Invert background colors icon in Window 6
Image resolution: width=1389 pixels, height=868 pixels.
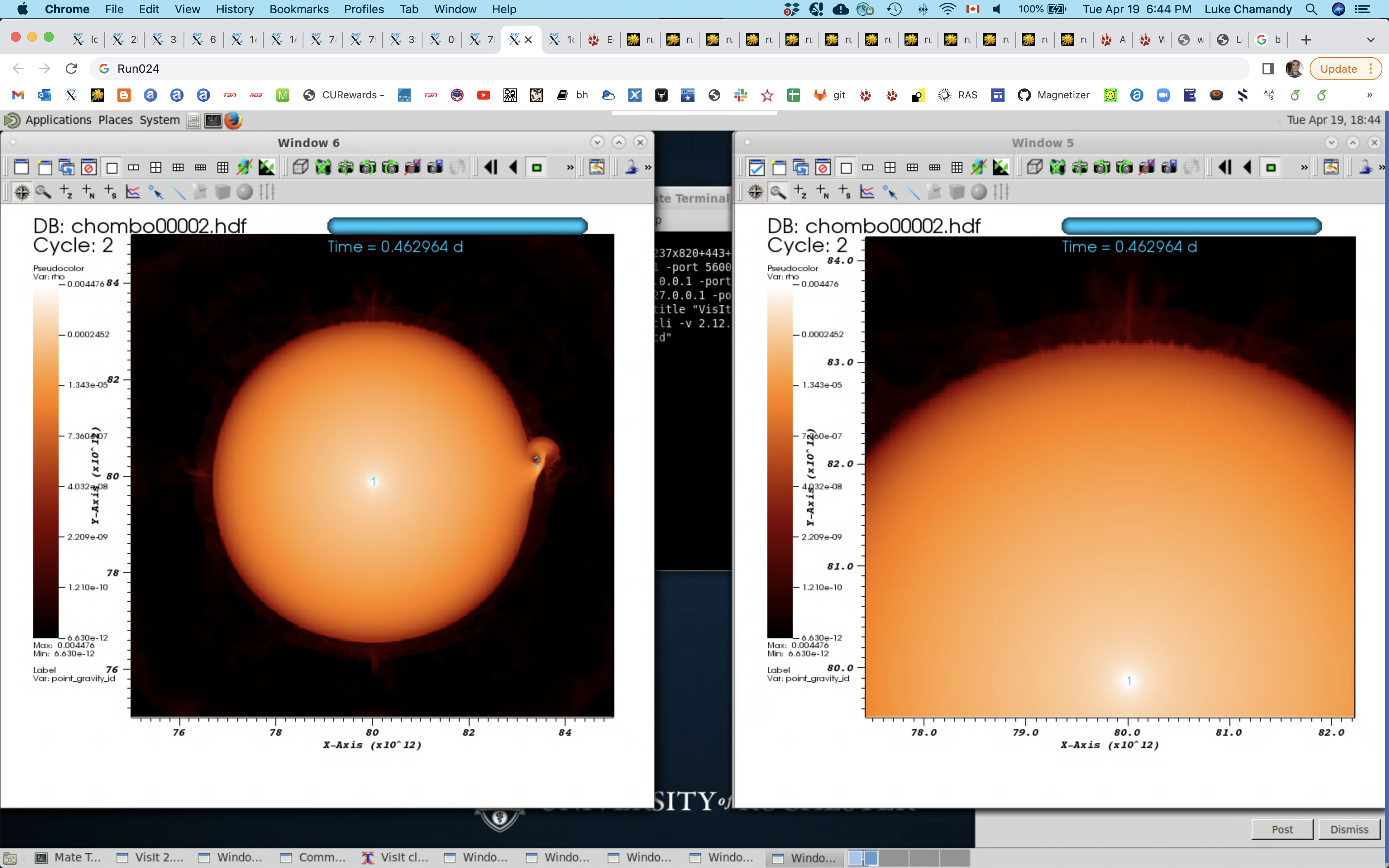pos(267,167)
